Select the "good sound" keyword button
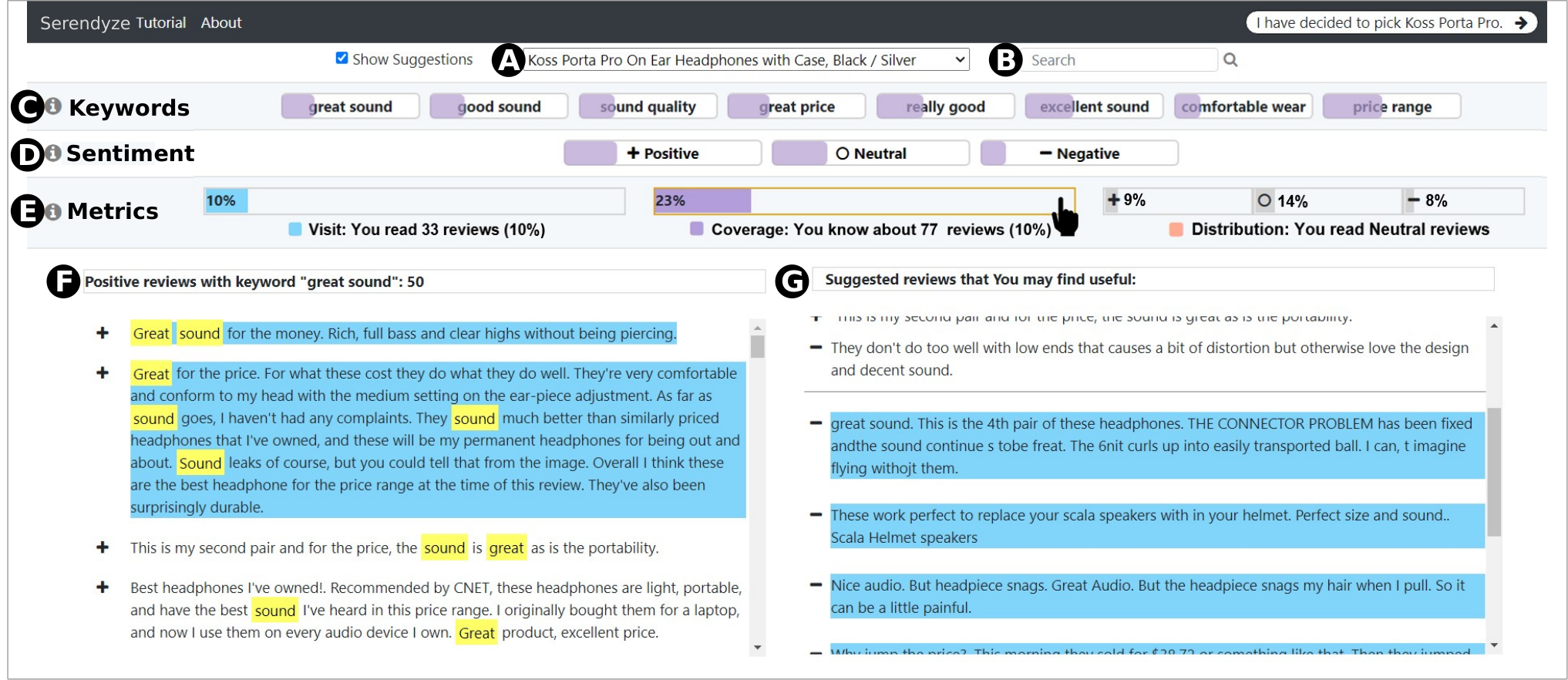The width and height of the screenshot is (1568, 680). 499,106
